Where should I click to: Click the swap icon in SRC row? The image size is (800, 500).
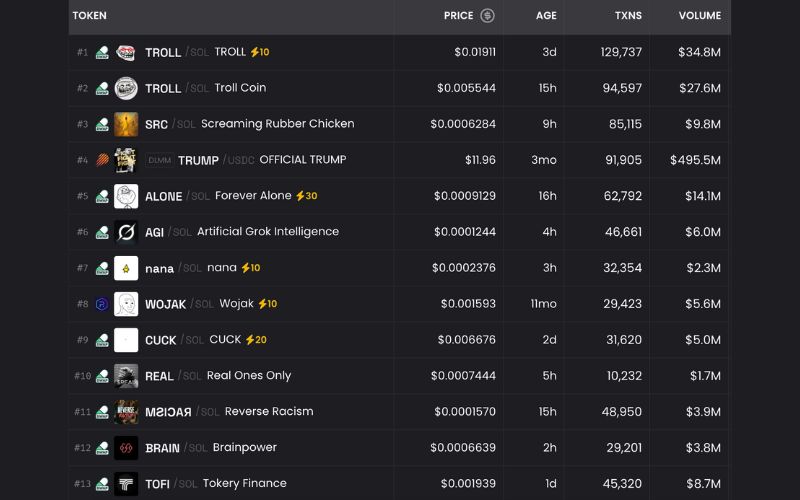(102, 124)
